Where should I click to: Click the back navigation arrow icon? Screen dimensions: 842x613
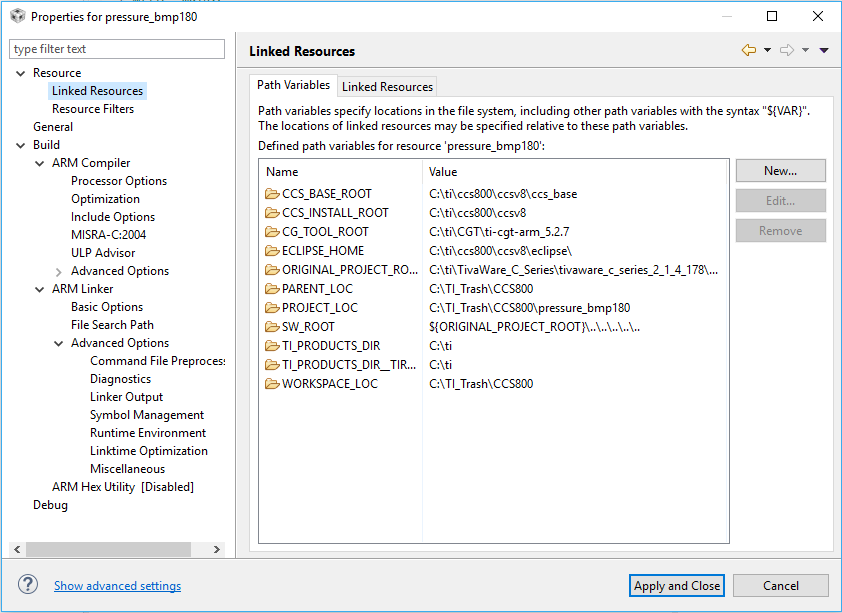[x=748, y=50]
